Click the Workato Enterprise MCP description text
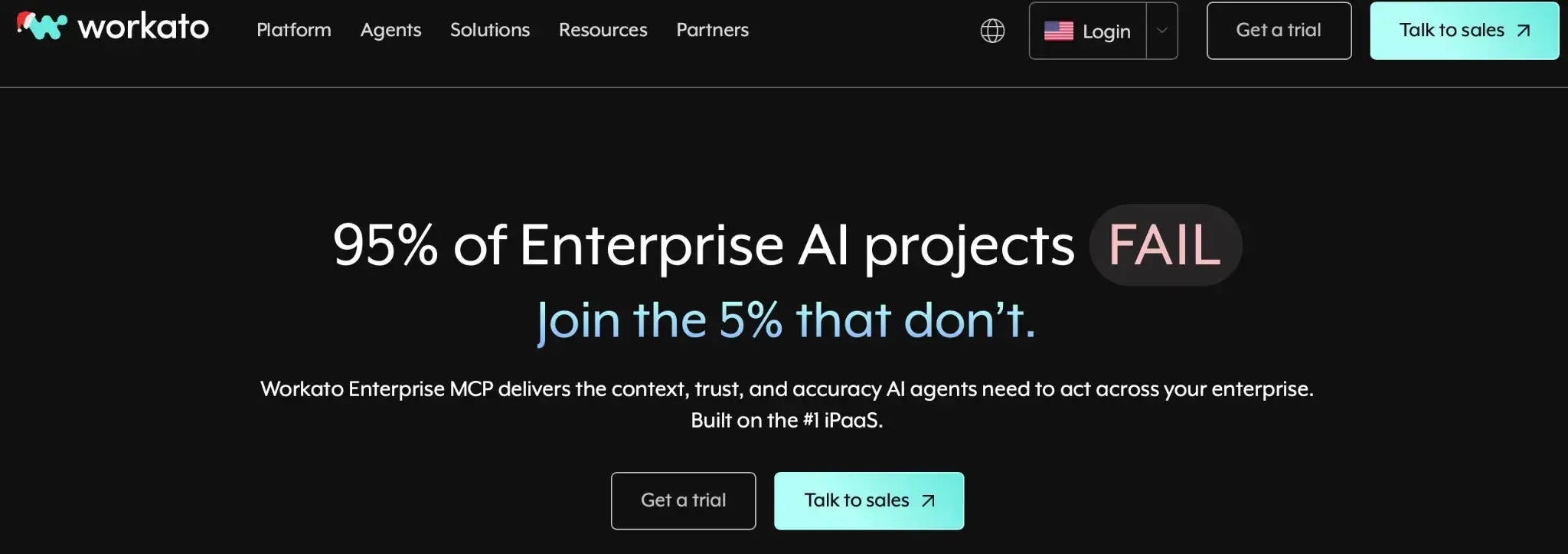 (786, 389)
